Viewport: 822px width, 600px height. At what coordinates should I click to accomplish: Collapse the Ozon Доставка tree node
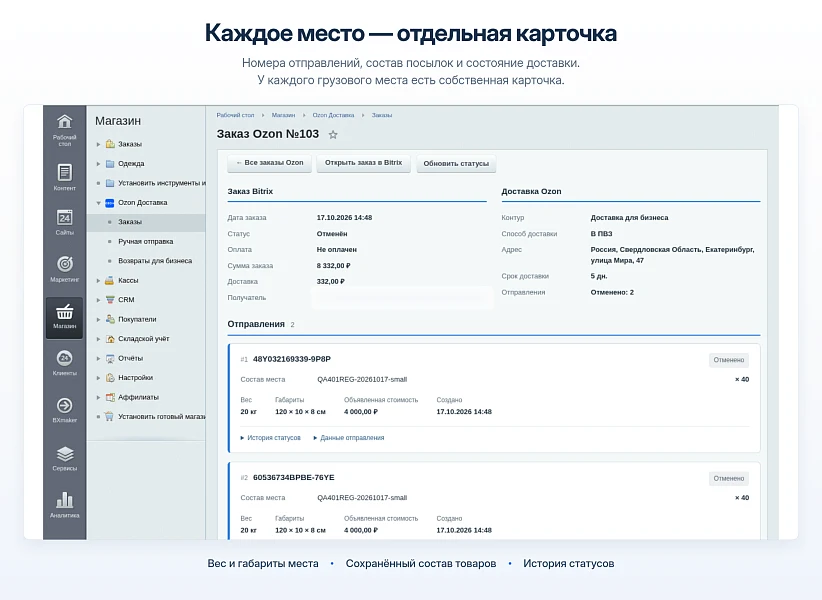(98, 203)
